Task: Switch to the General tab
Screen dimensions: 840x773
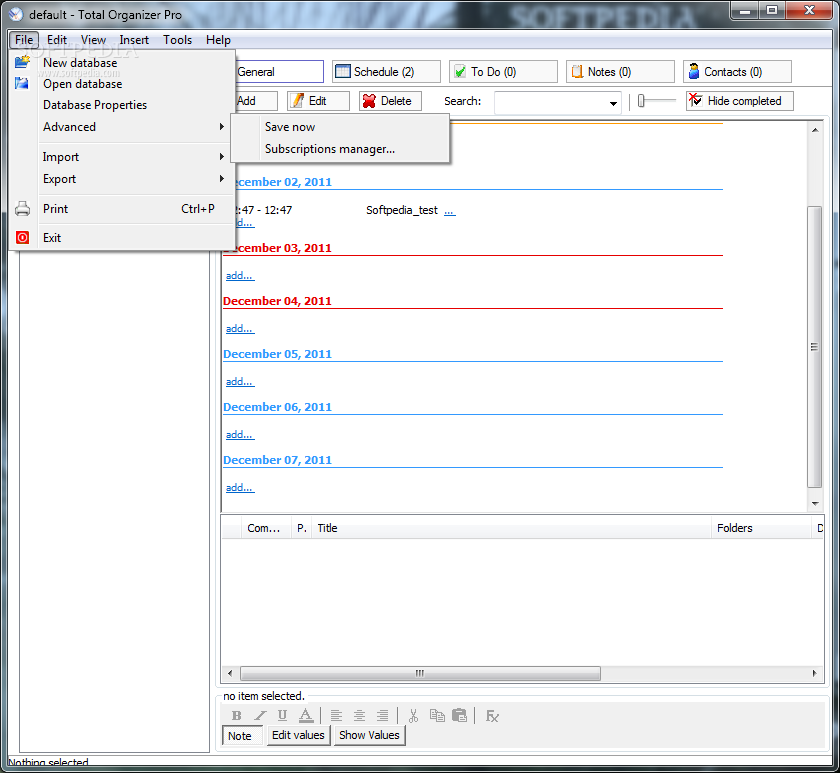Action: 279,72
